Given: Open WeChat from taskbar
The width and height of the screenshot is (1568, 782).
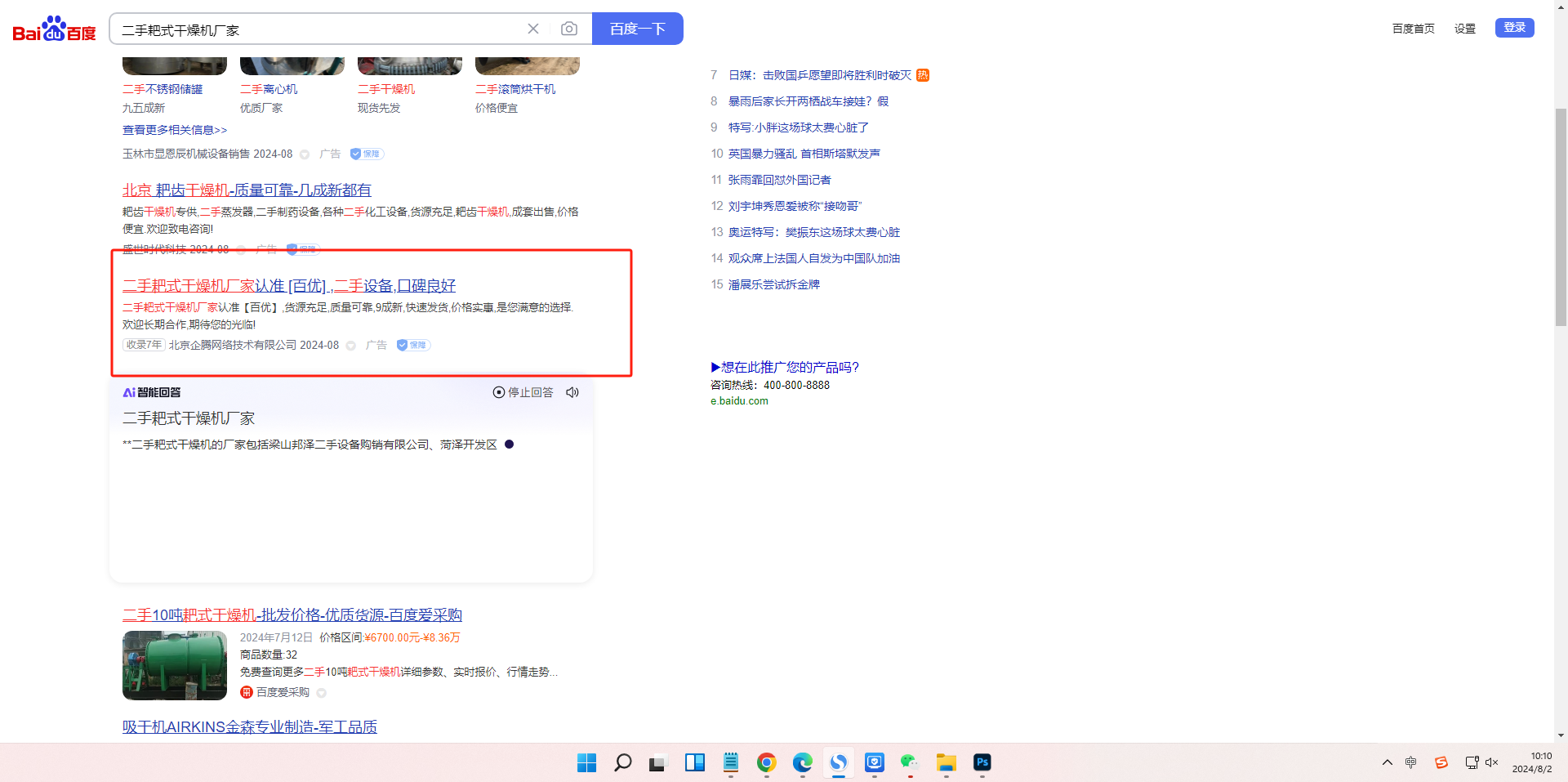Looking at the screenshot, I should (910, 762).
